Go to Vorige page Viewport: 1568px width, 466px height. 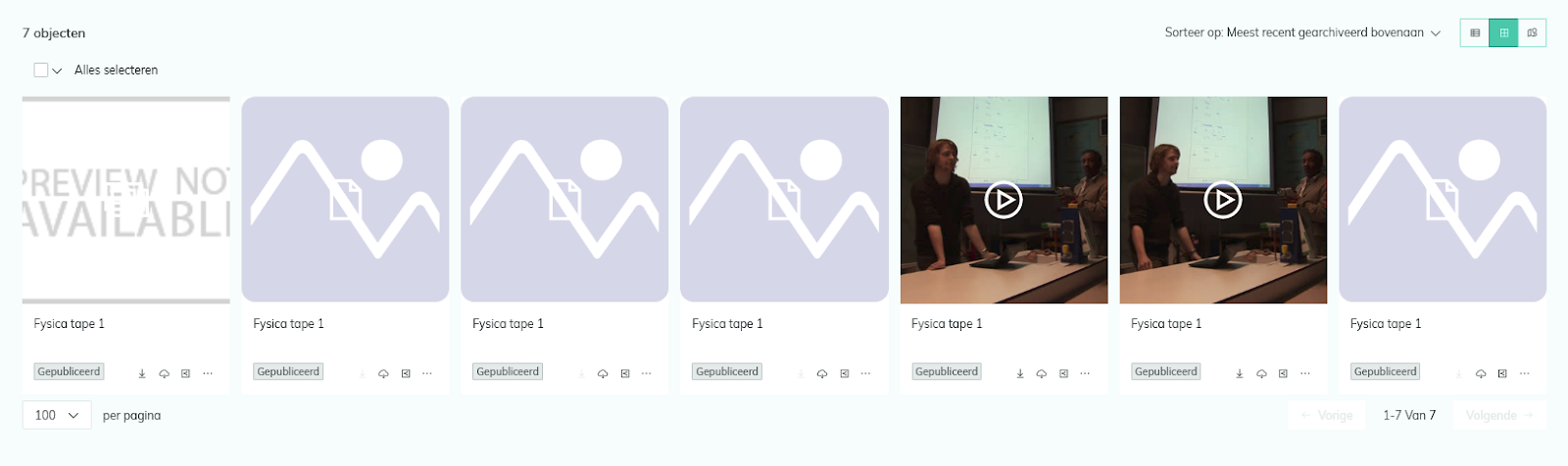(x=1326, y=415)
